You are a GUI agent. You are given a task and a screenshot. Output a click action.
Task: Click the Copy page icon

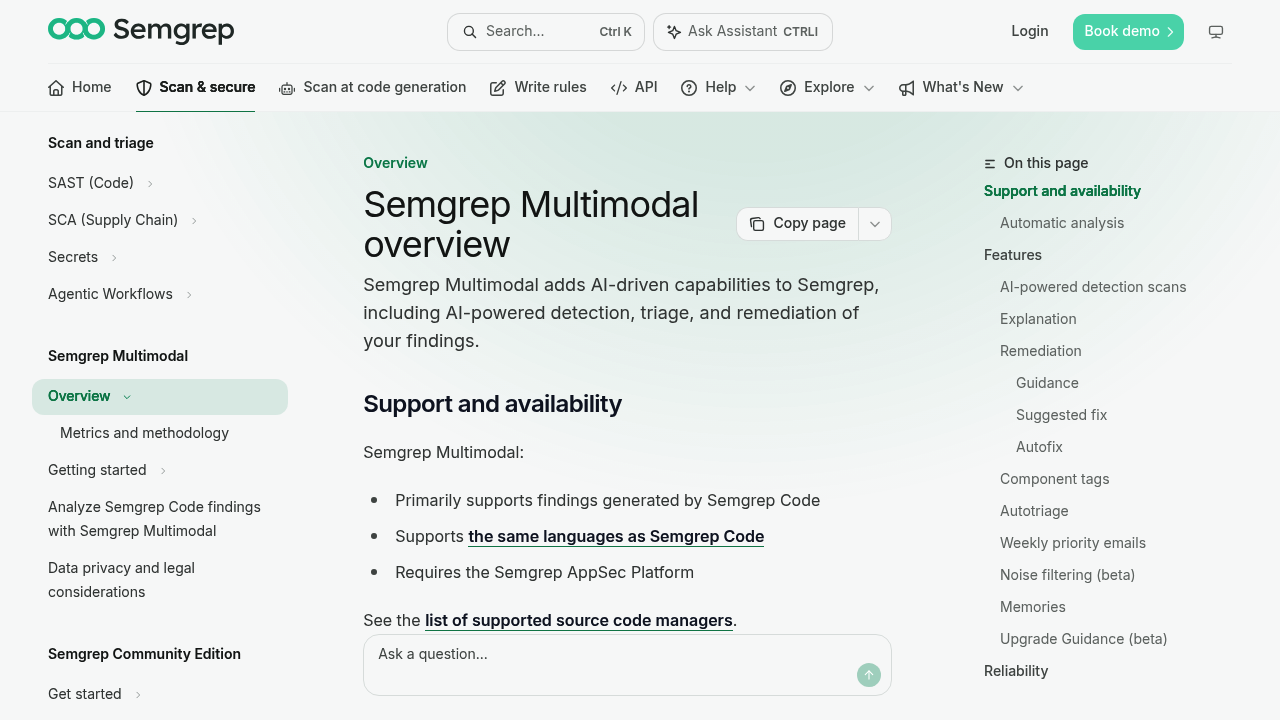click(x=757, y=224)
